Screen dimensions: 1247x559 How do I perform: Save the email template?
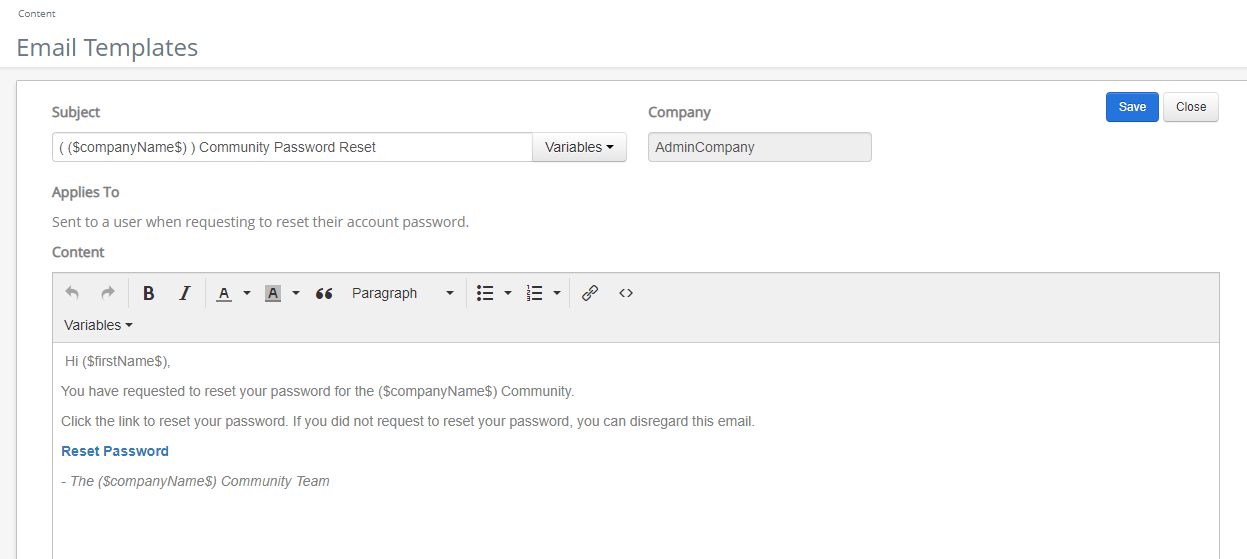[1132, 107]
